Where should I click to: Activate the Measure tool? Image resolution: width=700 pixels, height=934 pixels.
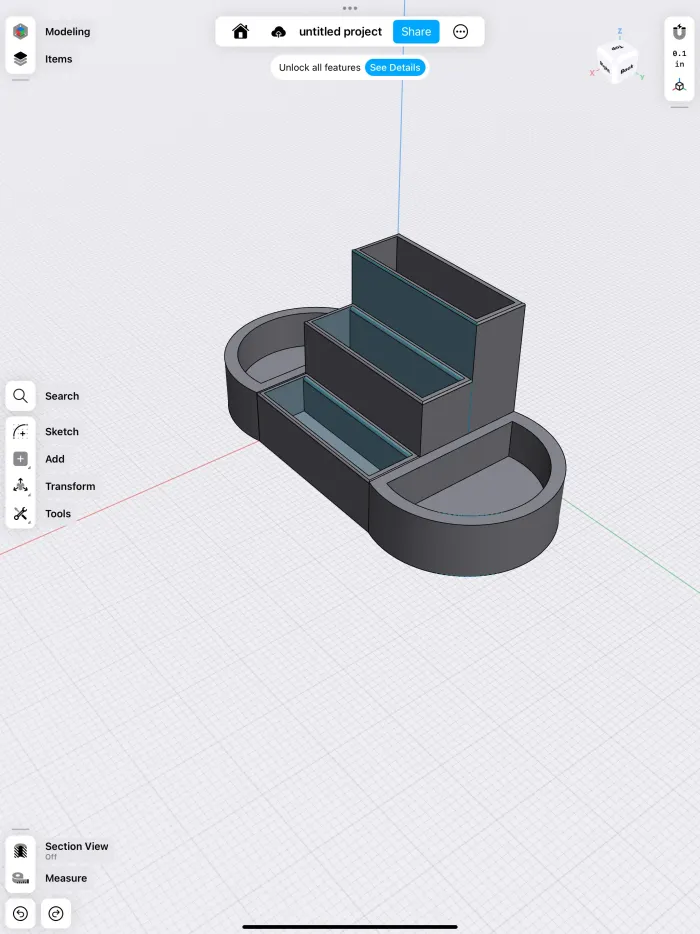point(20,878)
